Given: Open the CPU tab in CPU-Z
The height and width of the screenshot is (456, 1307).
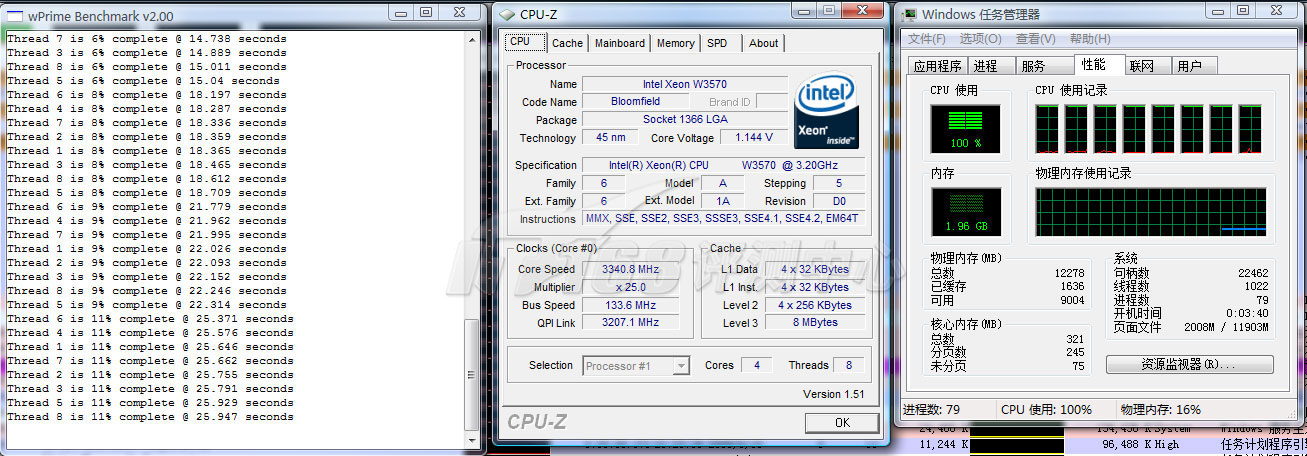Looking at the screenshot, I should tap(525, 42).
